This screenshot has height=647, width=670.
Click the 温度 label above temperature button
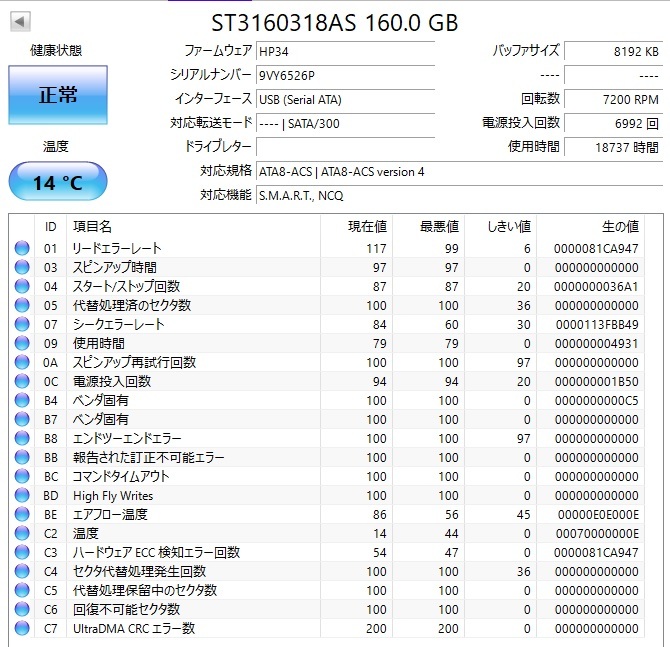tap(56, 147)
